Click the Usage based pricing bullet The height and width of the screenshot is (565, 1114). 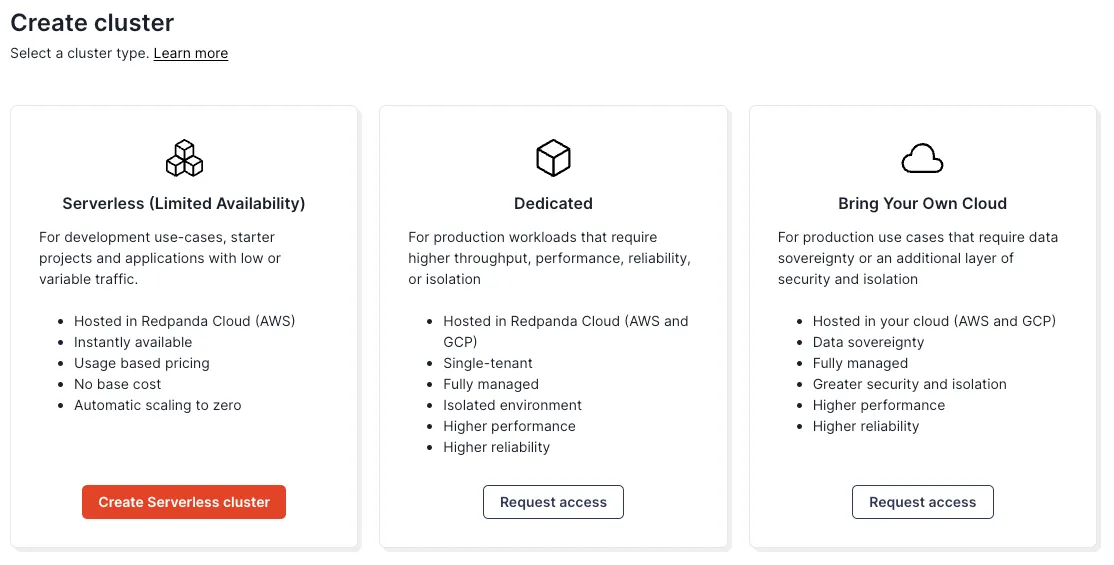click(142, 363)
